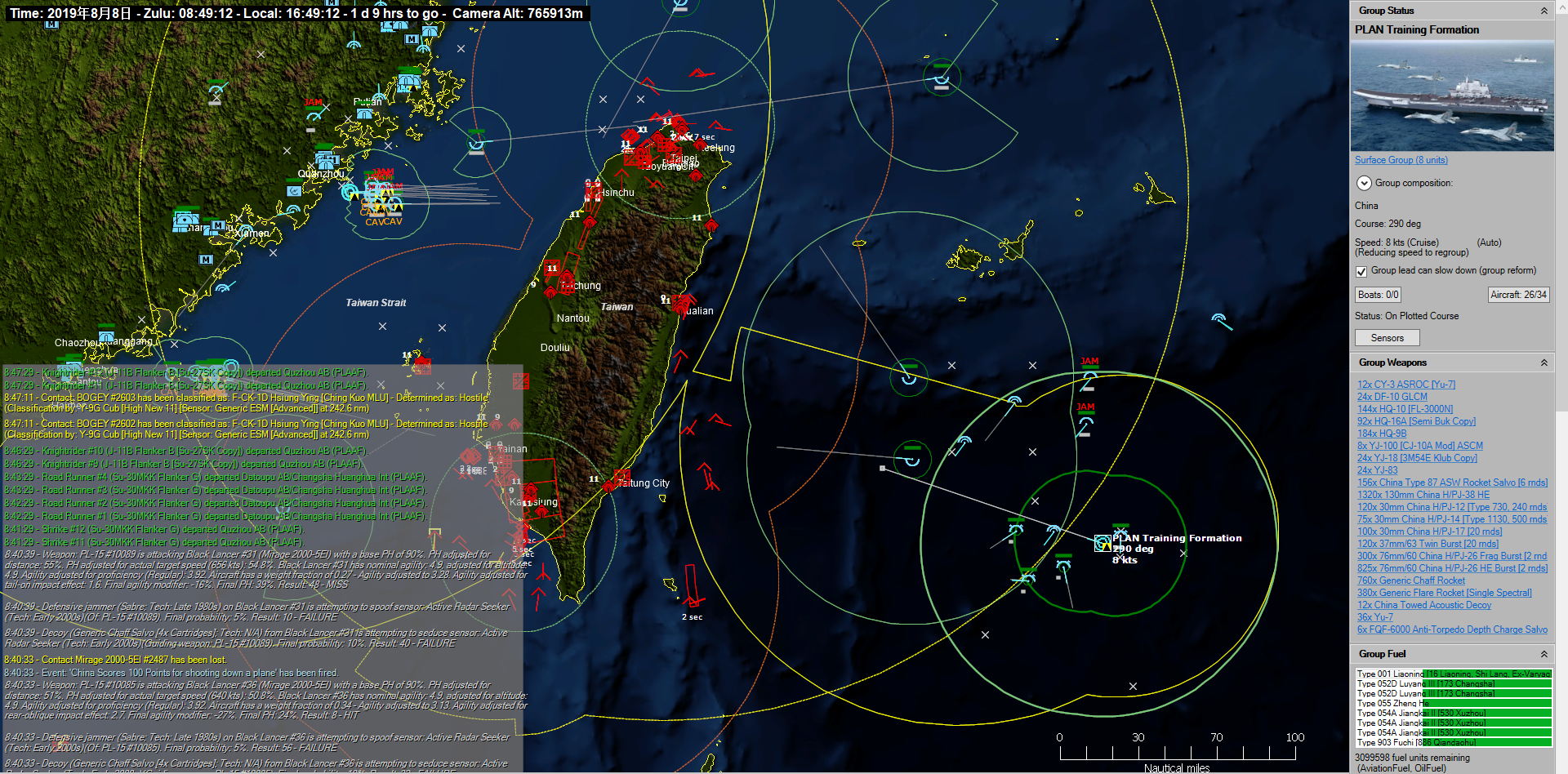Click log entry 'Road Runner #4' departed Datoupu
This screenshot has width=1568, height=774.
pos(216,477)
